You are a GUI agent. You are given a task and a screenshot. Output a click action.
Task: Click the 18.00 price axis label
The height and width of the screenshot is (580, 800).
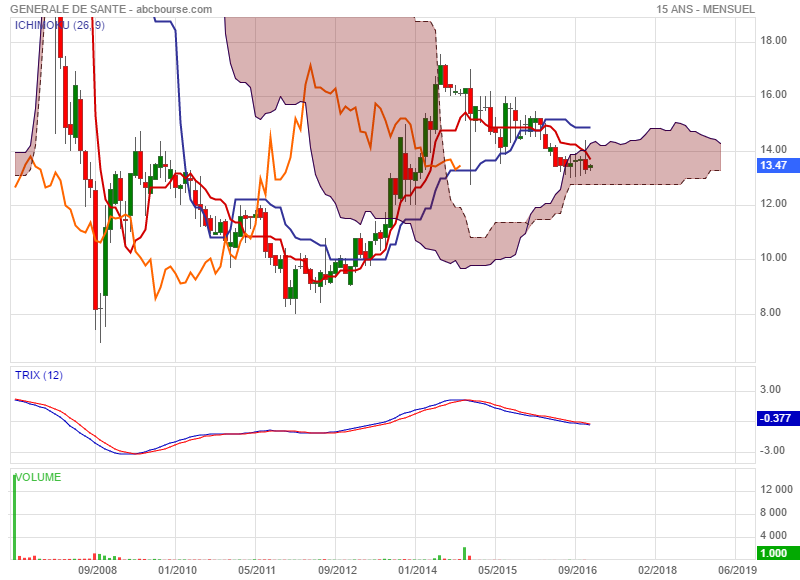773,41
